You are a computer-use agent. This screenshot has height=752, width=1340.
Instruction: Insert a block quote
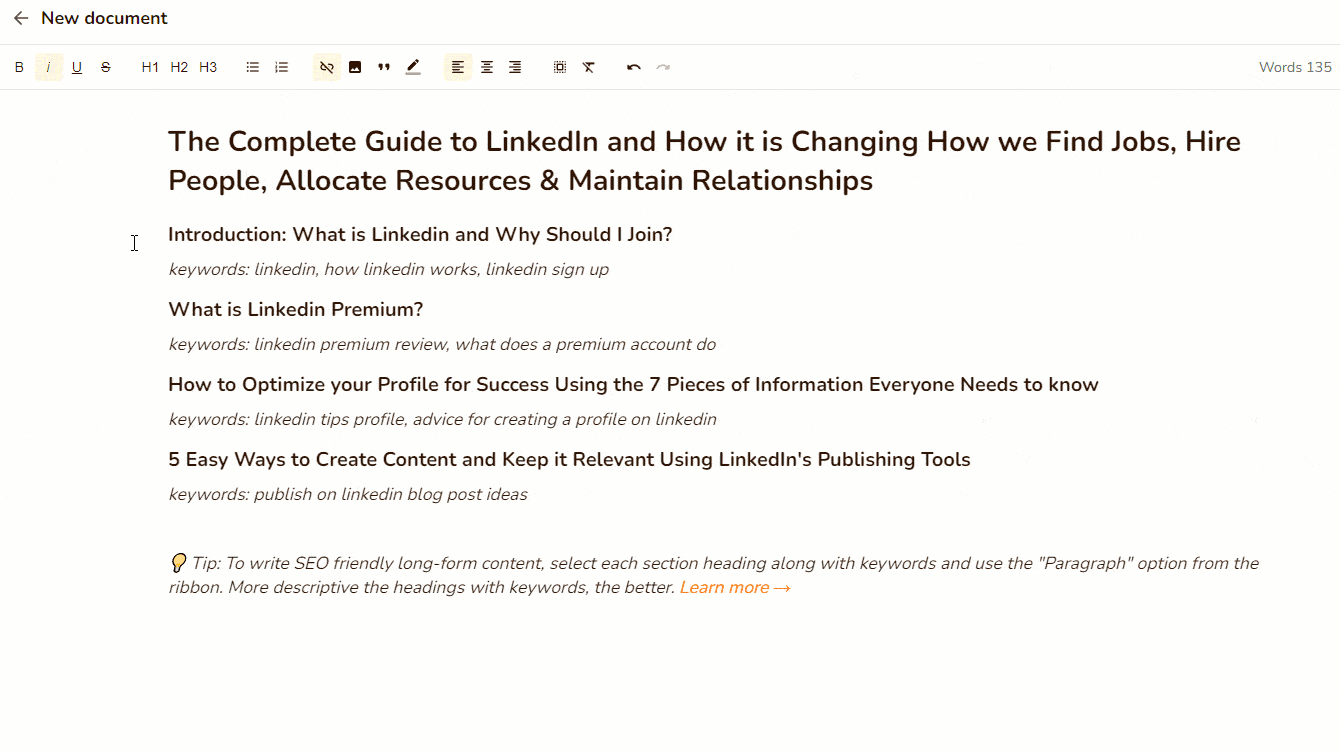coord(384,67)
